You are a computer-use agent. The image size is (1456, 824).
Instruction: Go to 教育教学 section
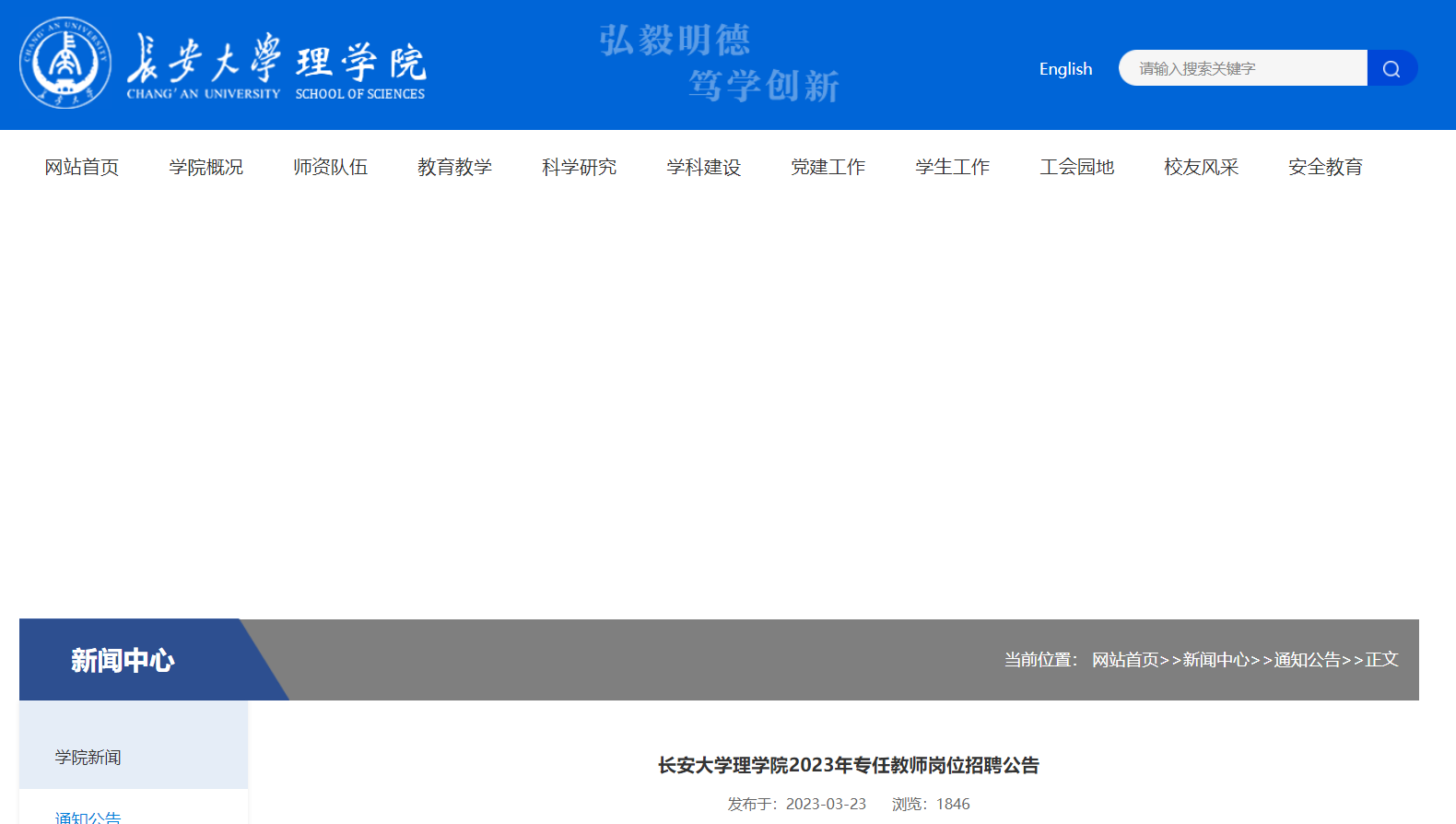(x=455, y=167)
